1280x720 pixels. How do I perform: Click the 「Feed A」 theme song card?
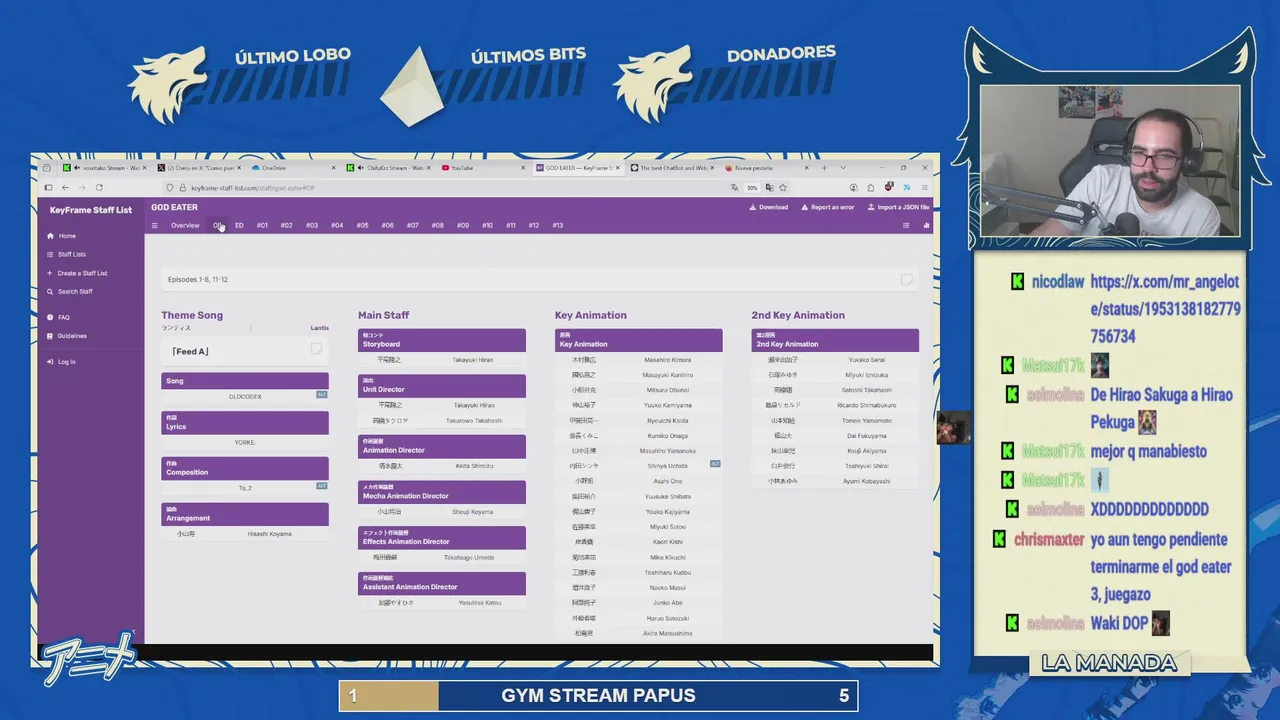coord(245,351)
